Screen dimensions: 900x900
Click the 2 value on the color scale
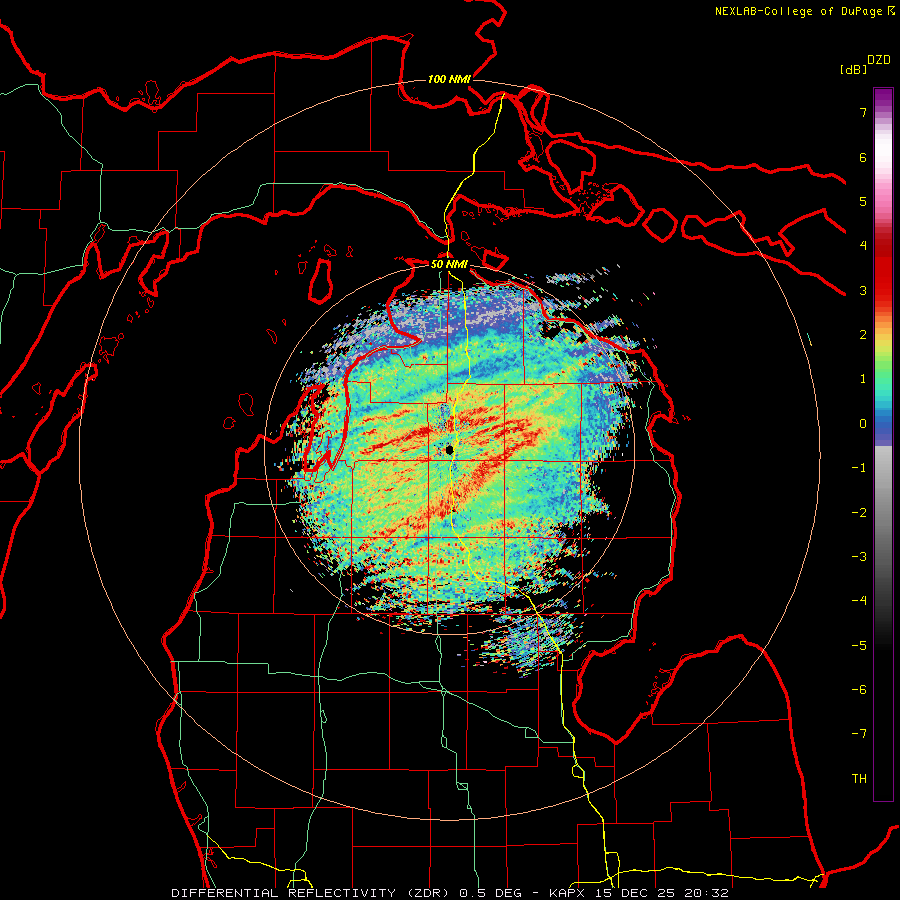[x=863, y=335]
